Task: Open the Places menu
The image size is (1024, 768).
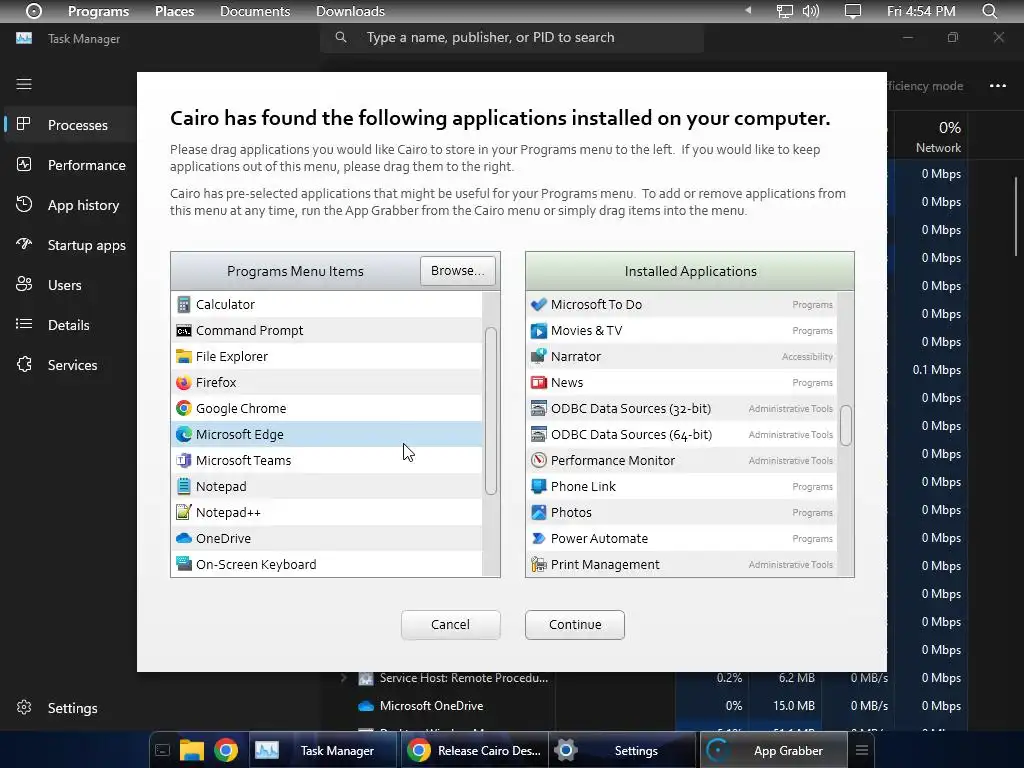Action: pyautogui.click(x=174, y=11)
